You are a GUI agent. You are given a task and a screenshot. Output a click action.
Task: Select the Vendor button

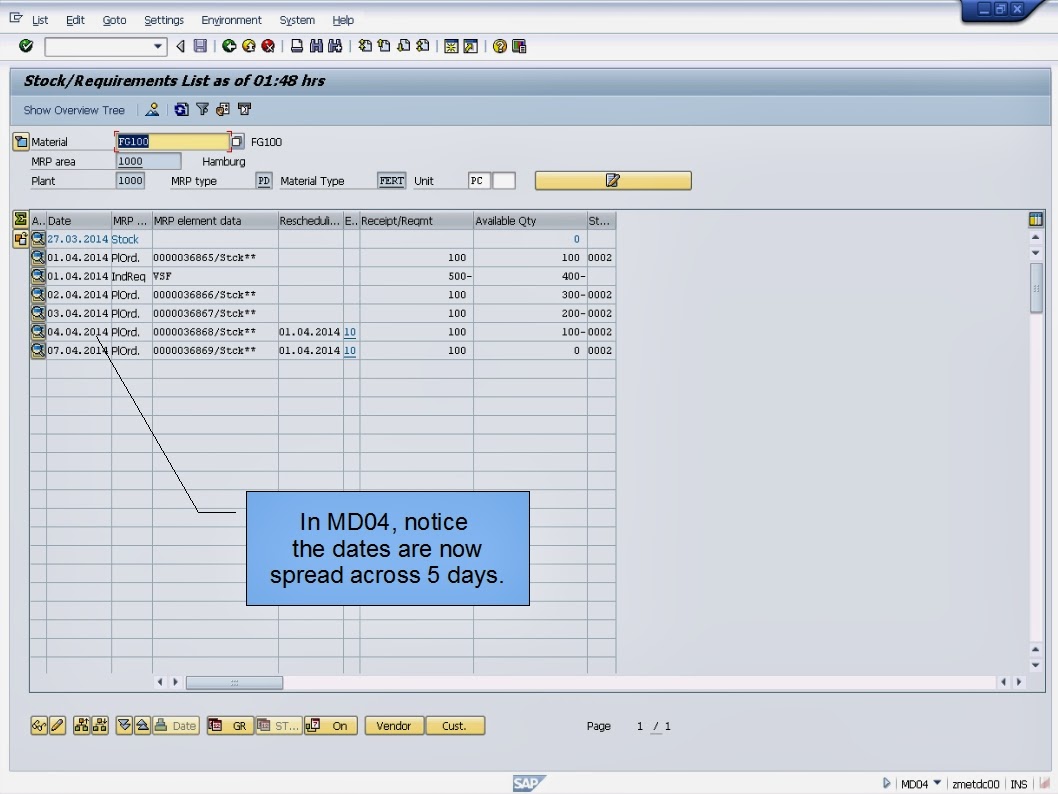392,725
